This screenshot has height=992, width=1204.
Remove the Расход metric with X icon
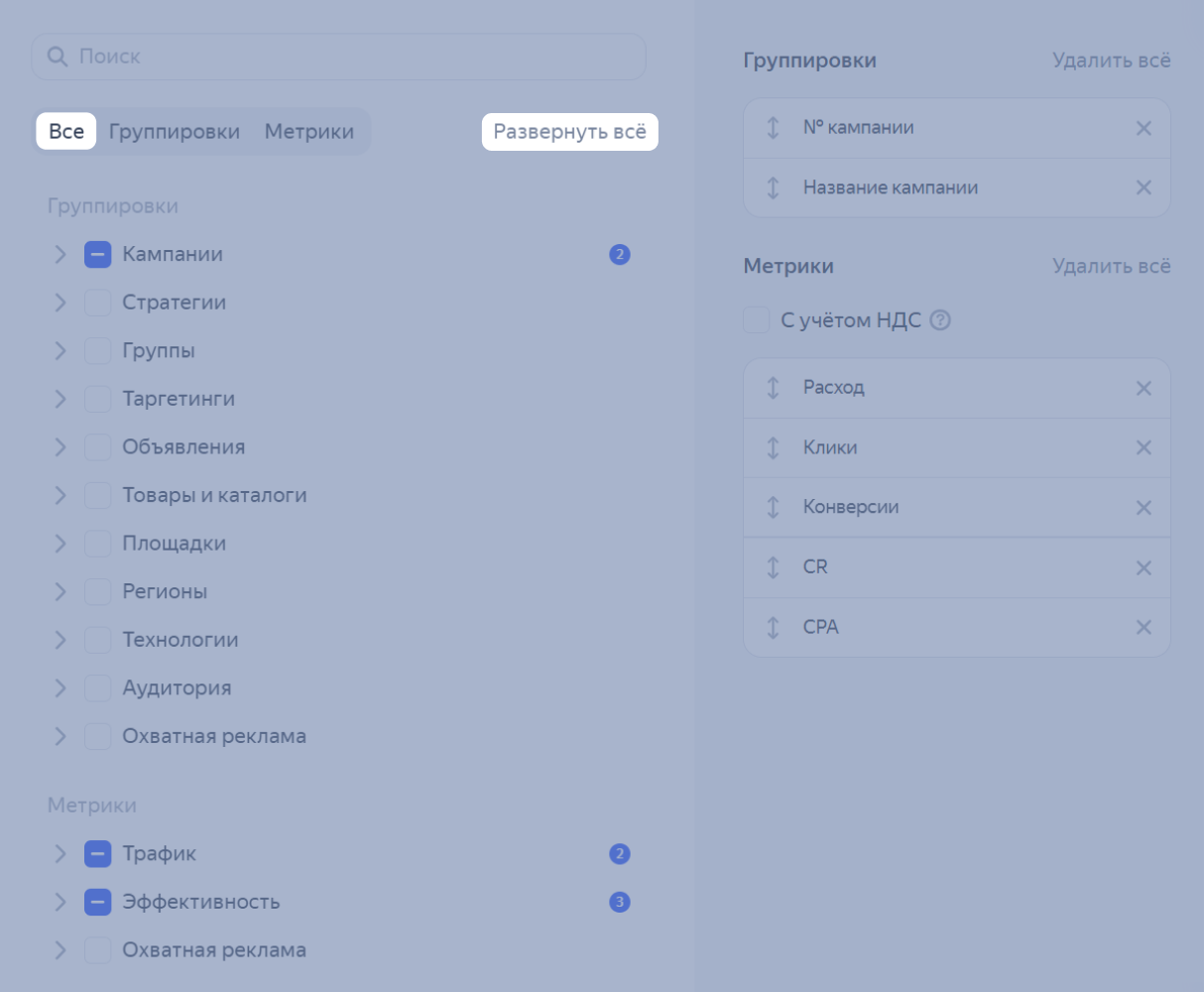click(x=1144, y=388)
